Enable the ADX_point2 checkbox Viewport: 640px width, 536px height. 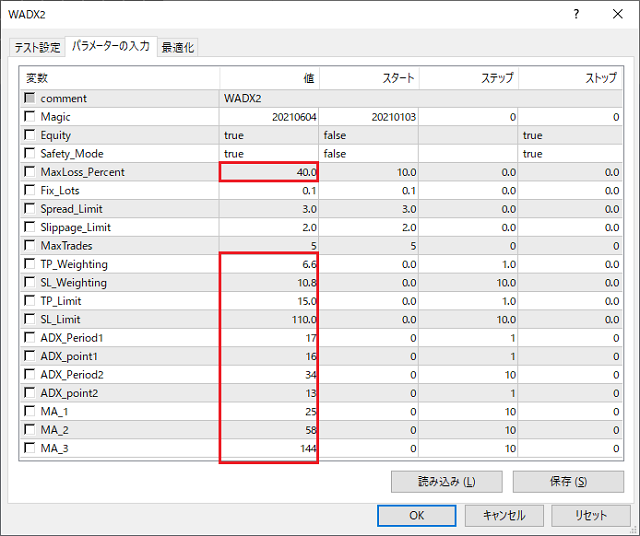(x=30, y=393)
